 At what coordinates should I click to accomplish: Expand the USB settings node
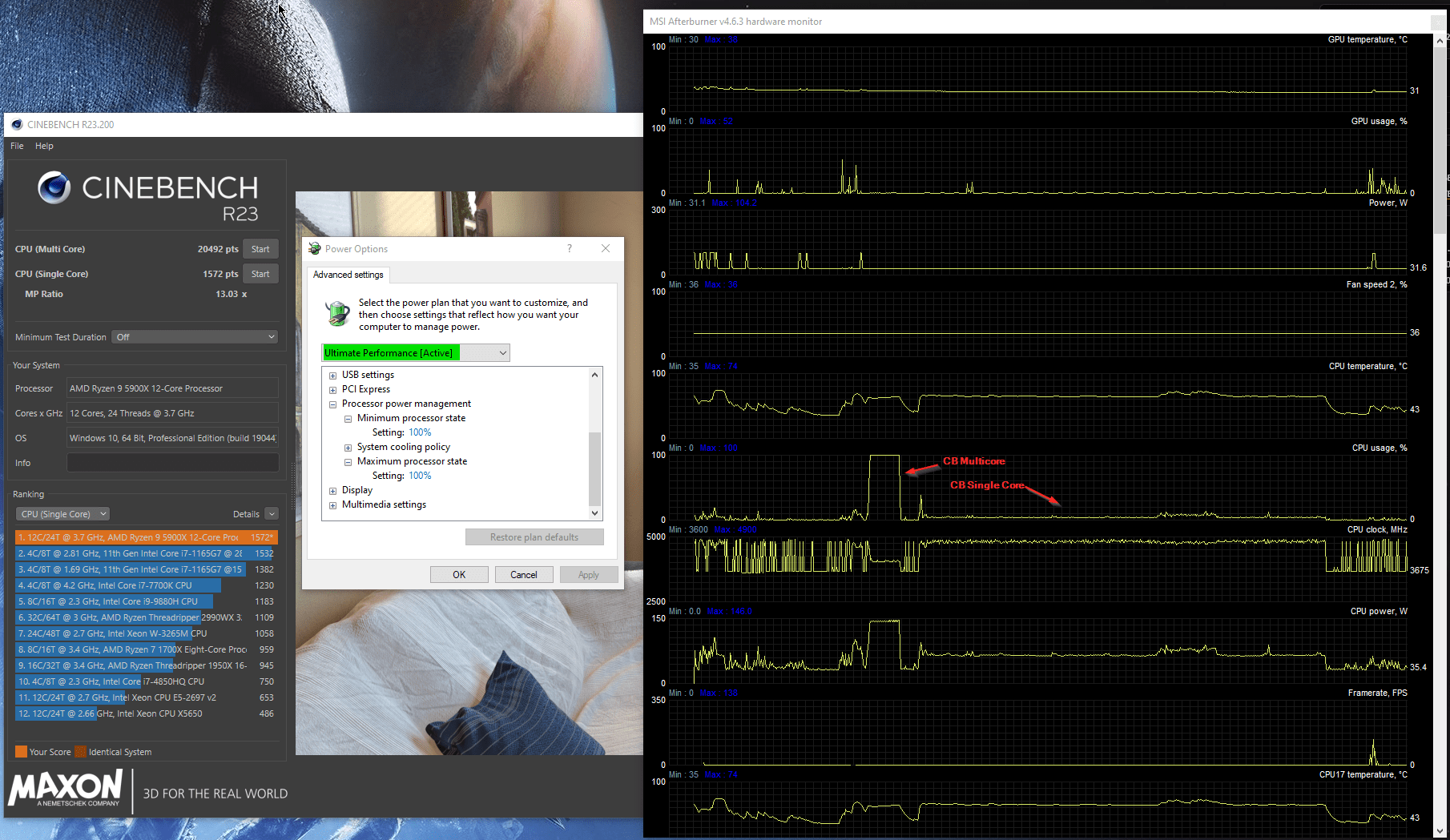(332, 376)
